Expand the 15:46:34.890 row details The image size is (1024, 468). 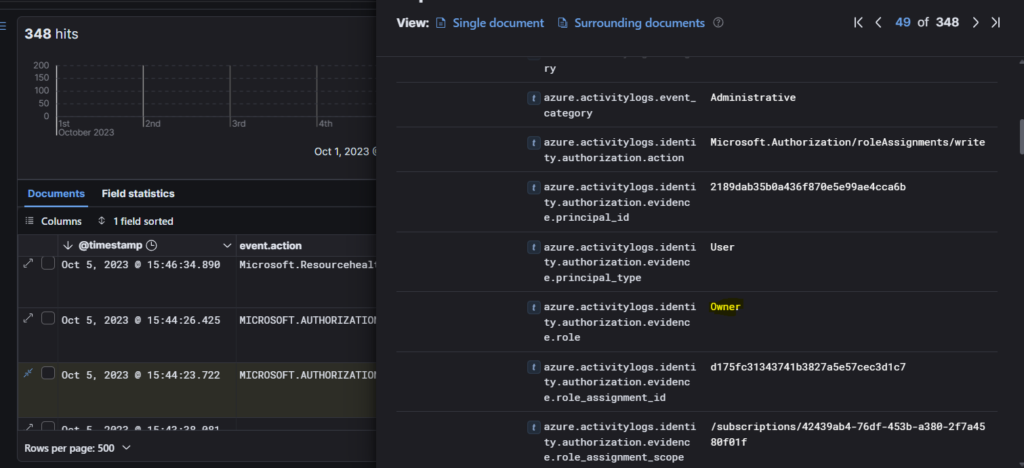[29, 264]
